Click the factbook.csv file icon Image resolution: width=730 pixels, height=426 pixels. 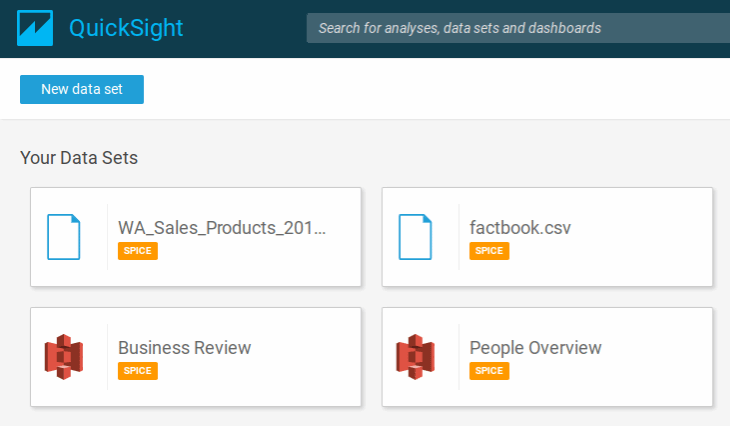point(415,237)
